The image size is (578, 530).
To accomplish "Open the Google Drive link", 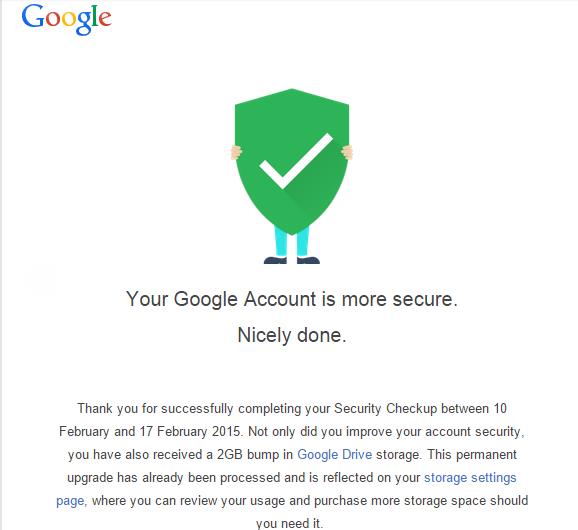I will coord(334,454).
